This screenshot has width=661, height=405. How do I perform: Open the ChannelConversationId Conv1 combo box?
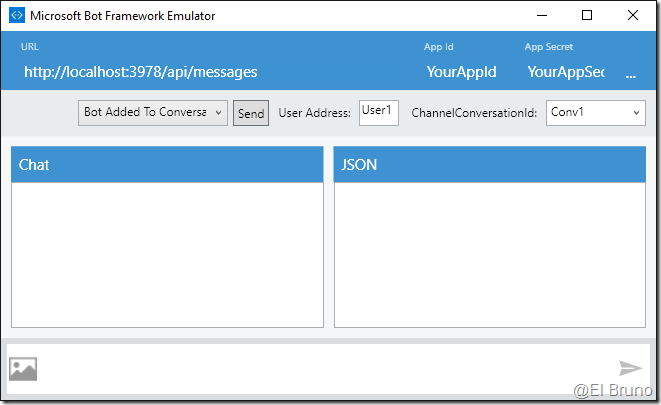coord(595,113)
